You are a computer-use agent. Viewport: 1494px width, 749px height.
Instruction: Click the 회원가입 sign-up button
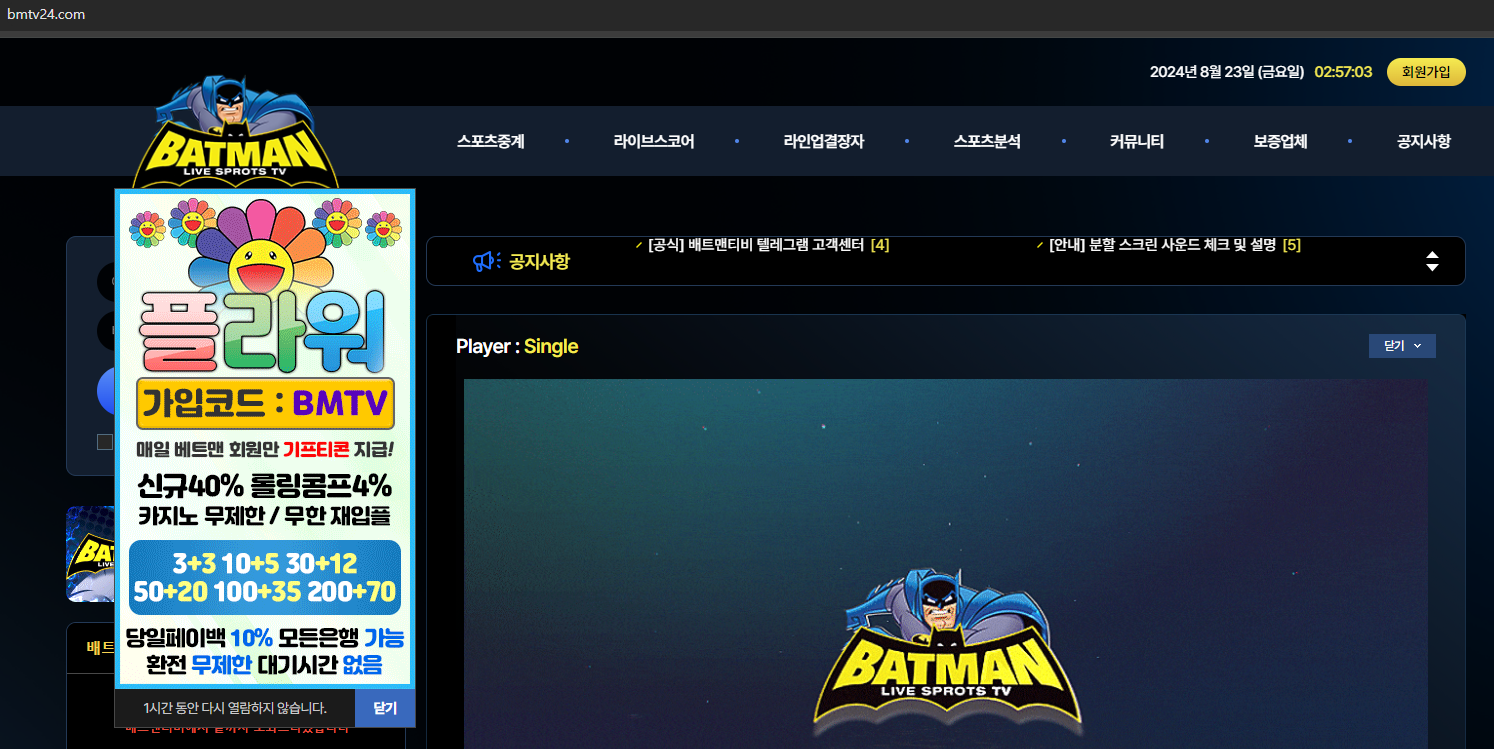point(1426,72)
